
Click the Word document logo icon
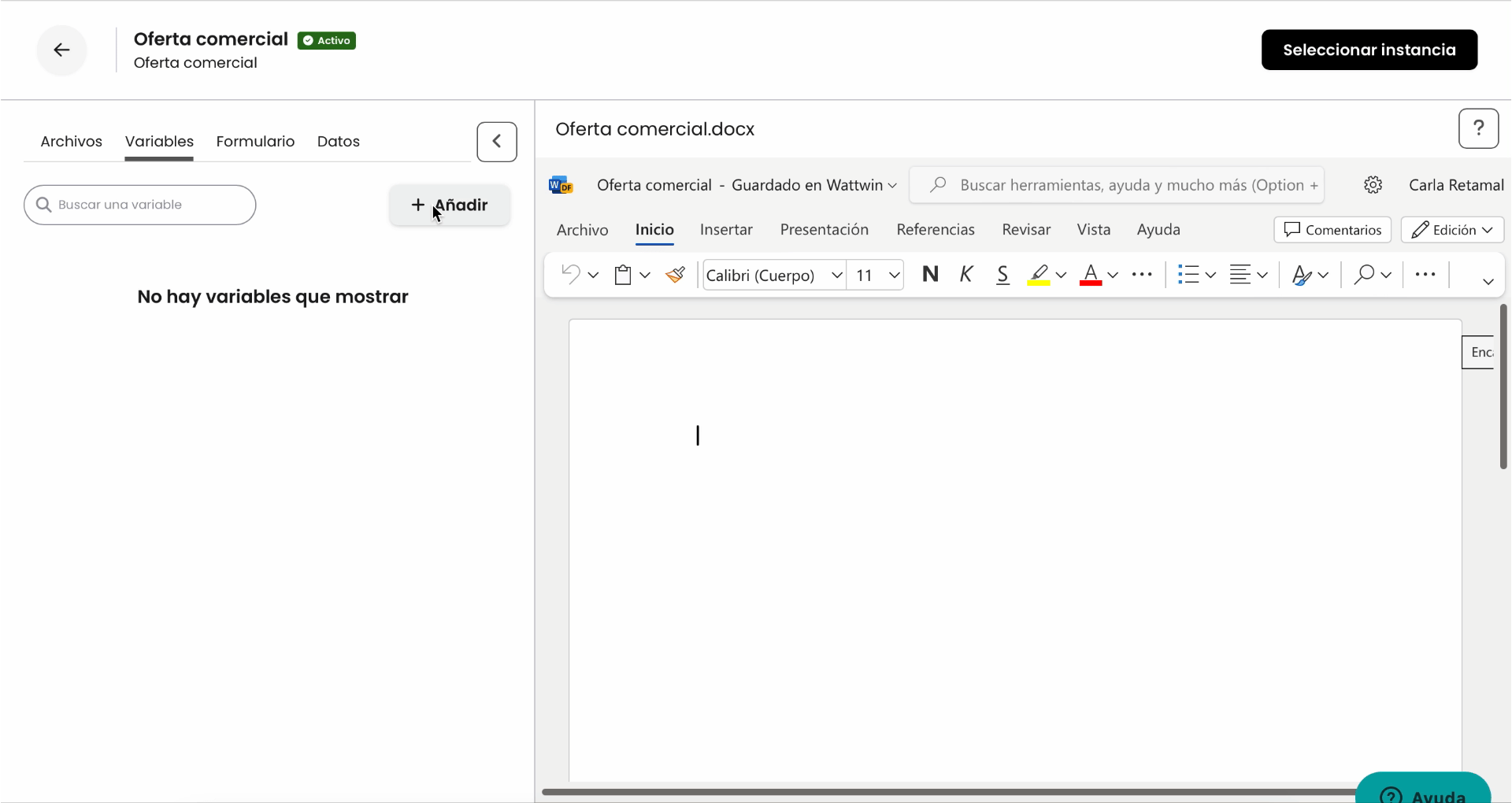(x=561, y=185)
